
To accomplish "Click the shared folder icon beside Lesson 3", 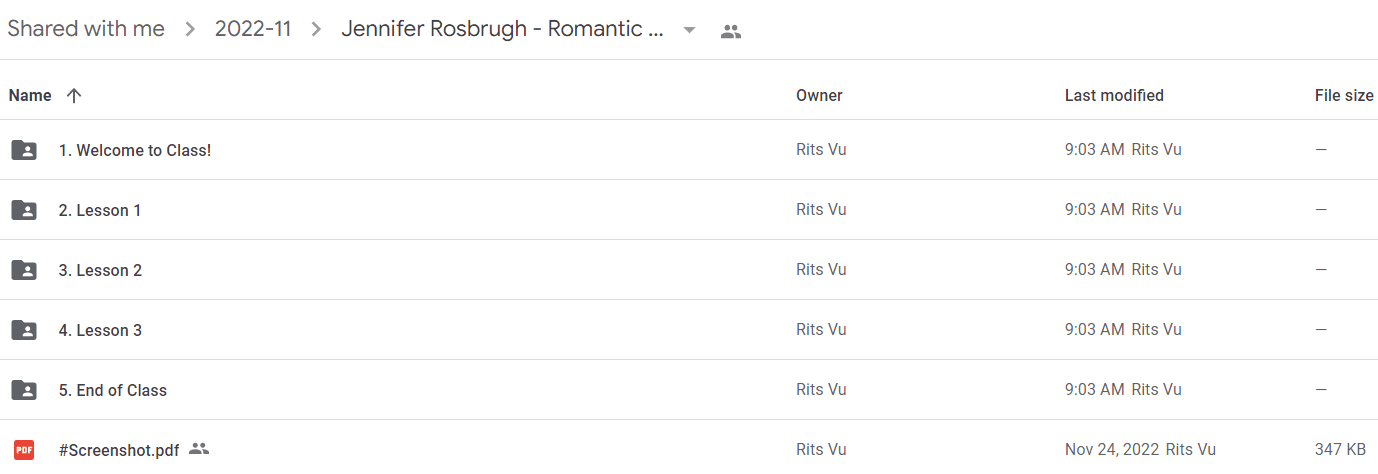I will click(x=24, y=330).
